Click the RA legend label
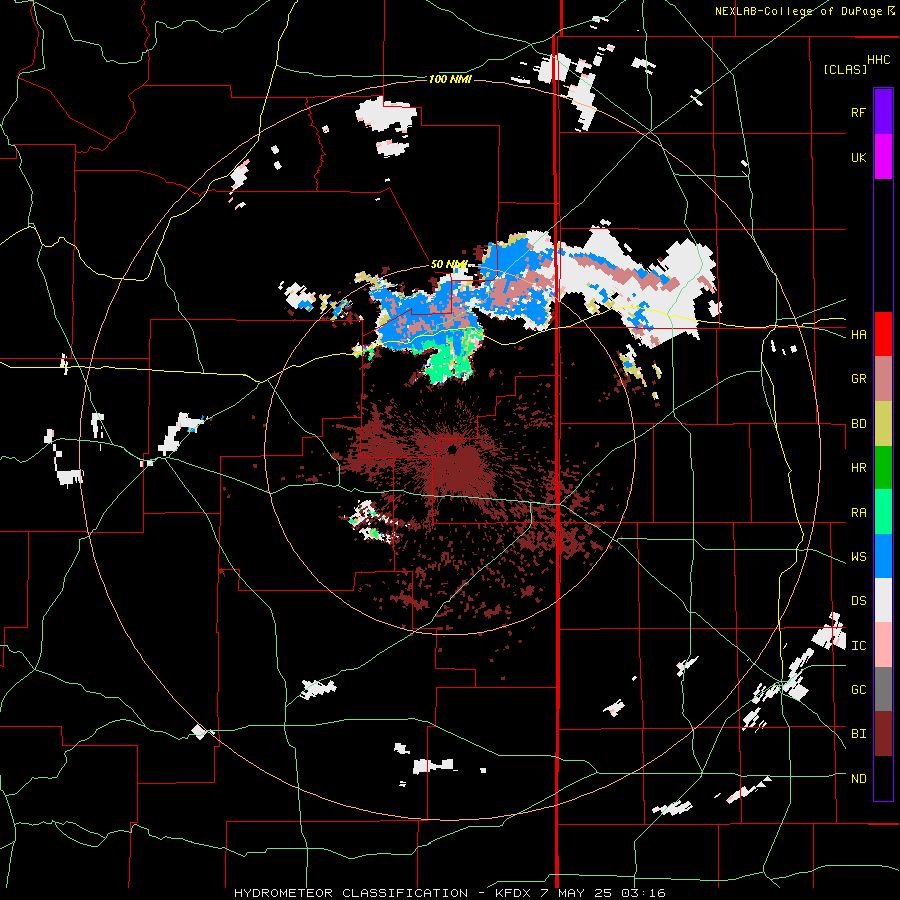 coord(858,512)
